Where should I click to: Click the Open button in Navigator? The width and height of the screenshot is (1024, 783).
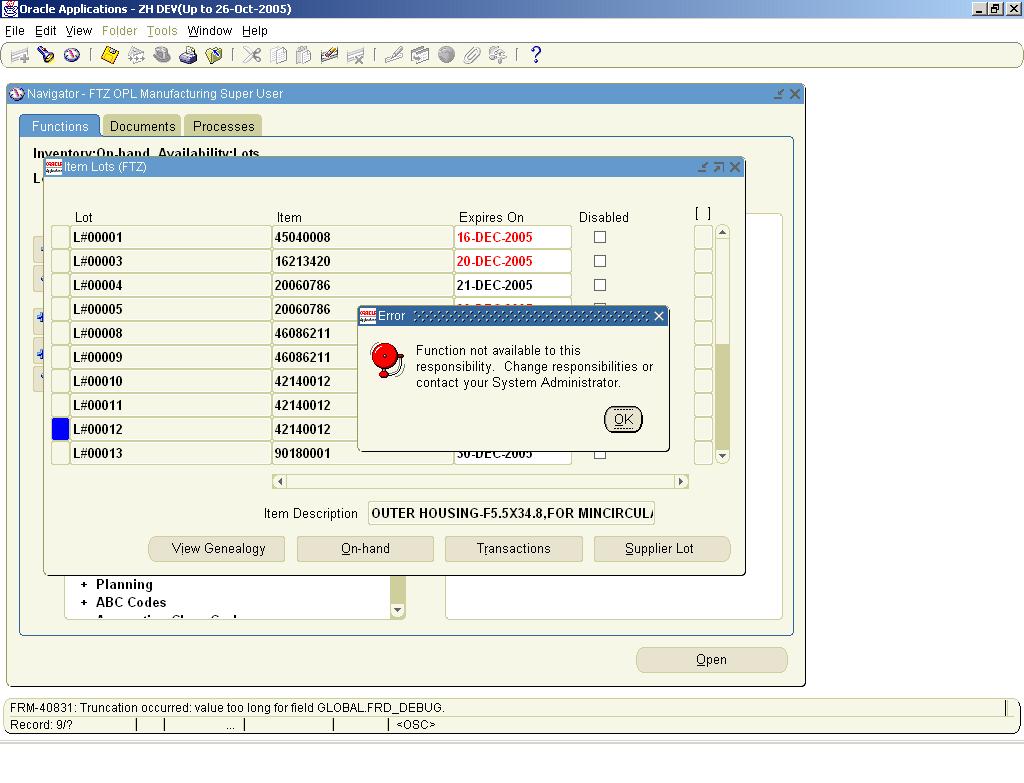tap(711, 660)
